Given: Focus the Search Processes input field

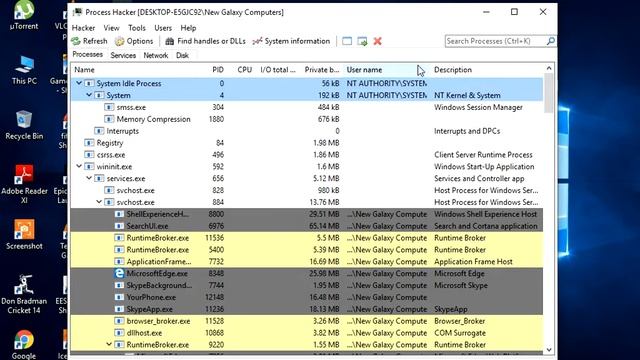Looking at the screenshot, I should 496,41.
